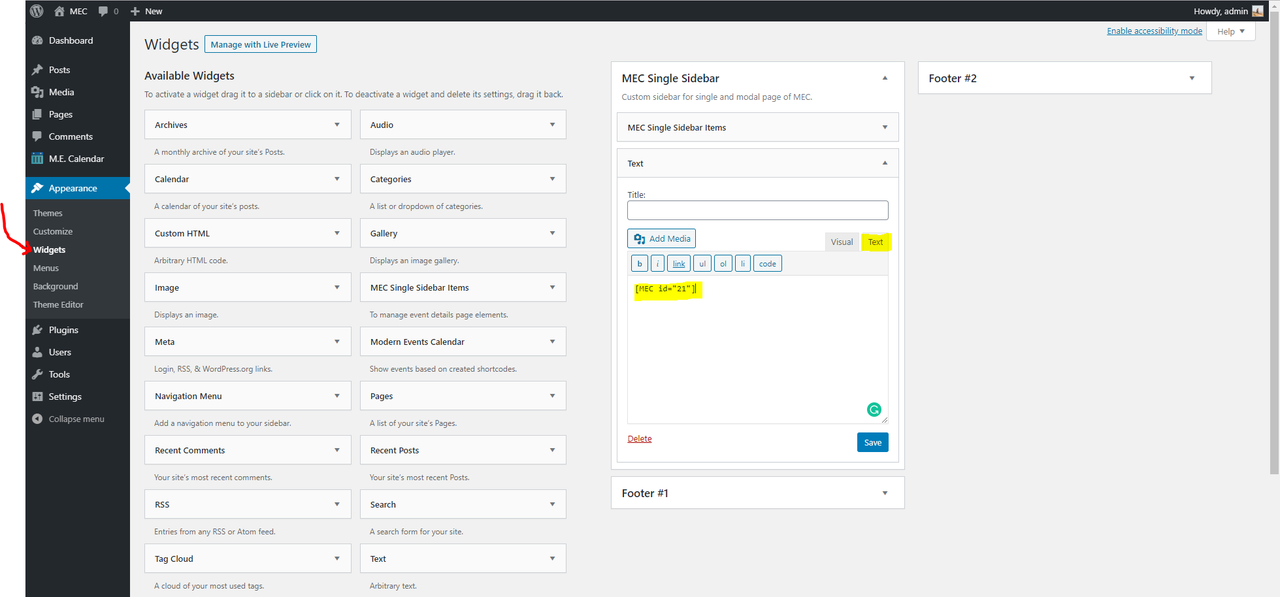Insert a link using the link quicktag
1280x597 pixels.
679,263
